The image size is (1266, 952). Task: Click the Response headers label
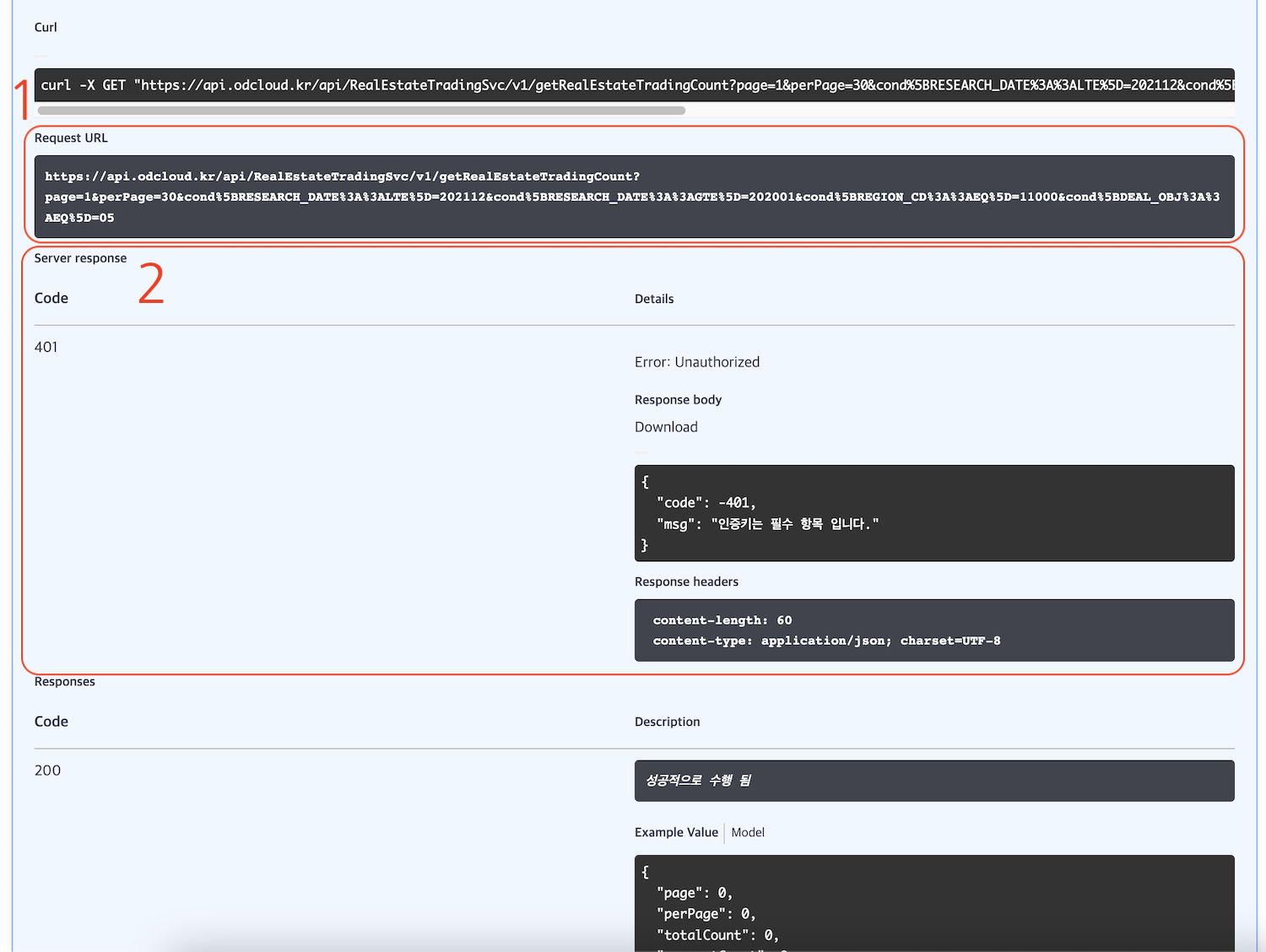[x=686, y=581]
